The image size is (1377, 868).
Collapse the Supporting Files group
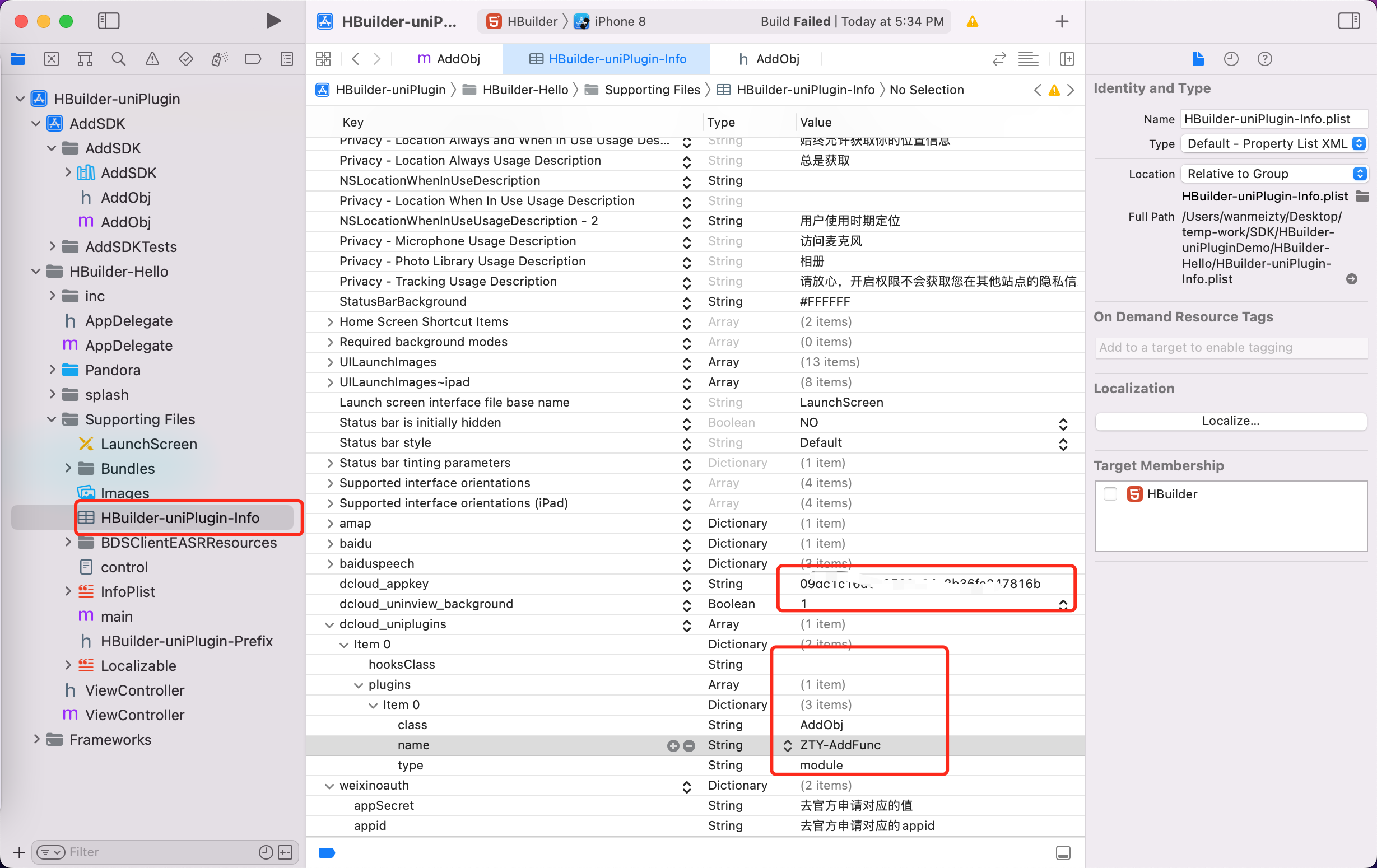[52, 419]
